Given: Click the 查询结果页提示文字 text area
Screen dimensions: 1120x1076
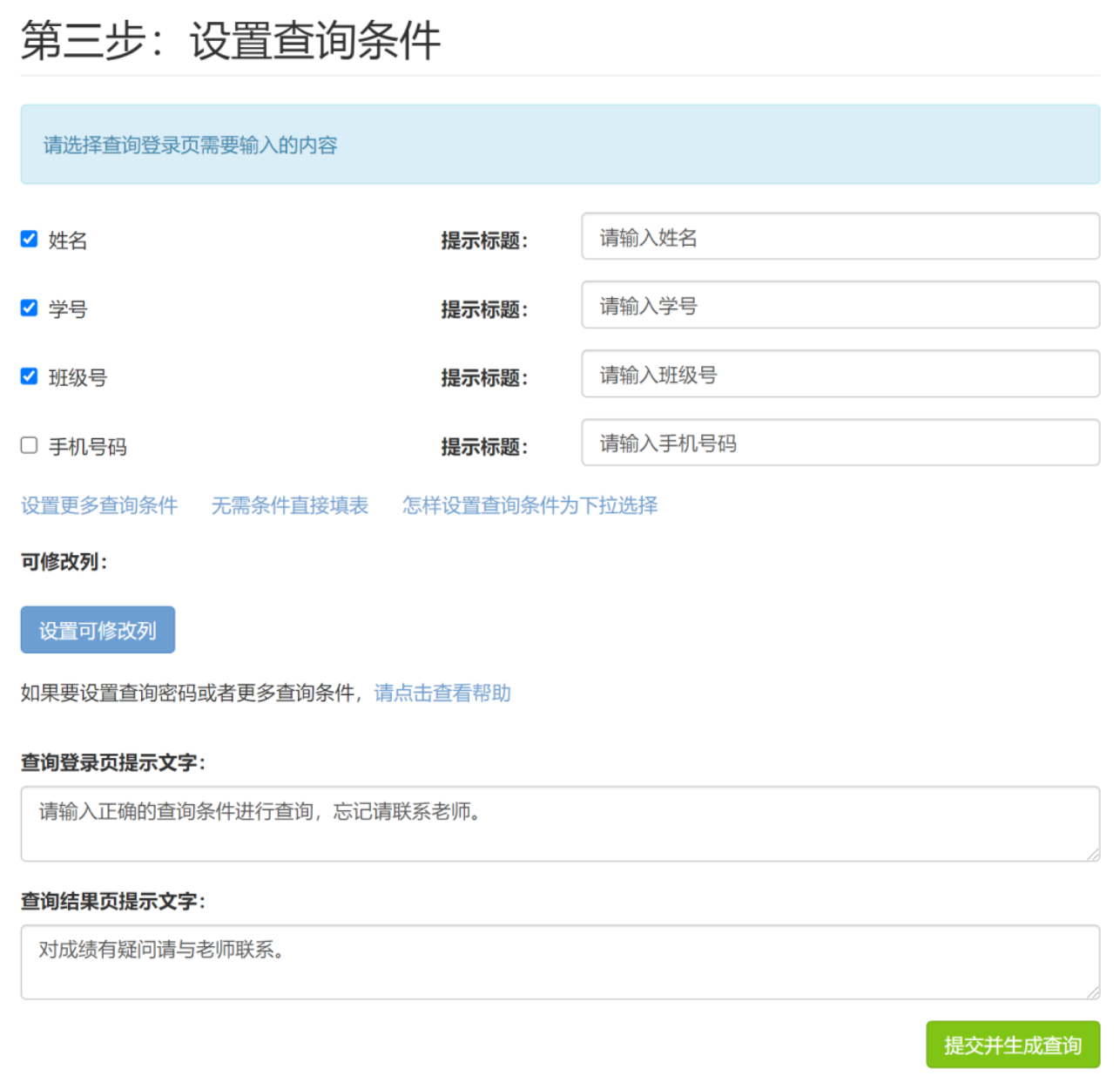Looking at the screenshot, I should [560, 962].
